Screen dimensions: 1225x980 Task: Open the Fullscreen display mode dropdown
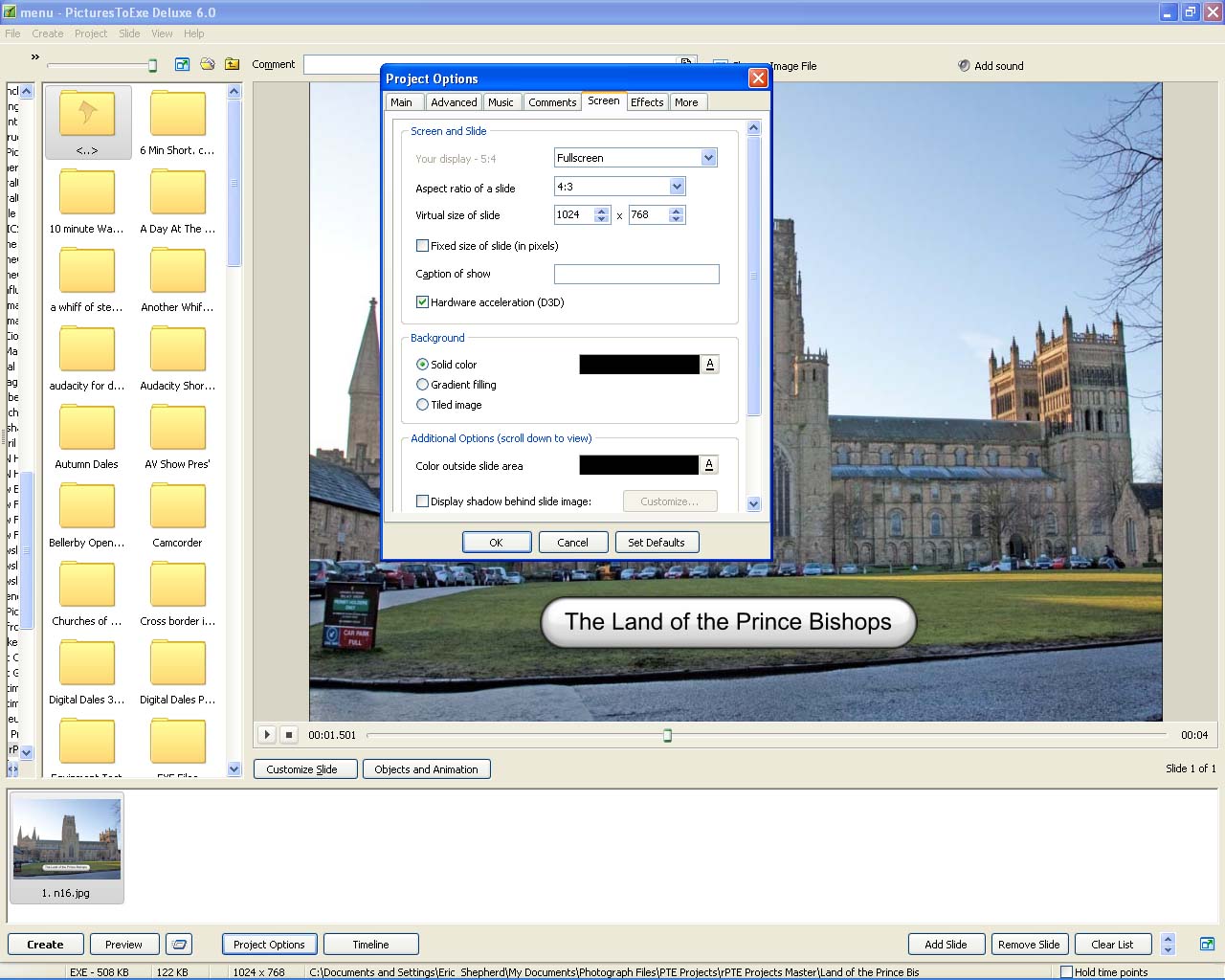(708, 158)
